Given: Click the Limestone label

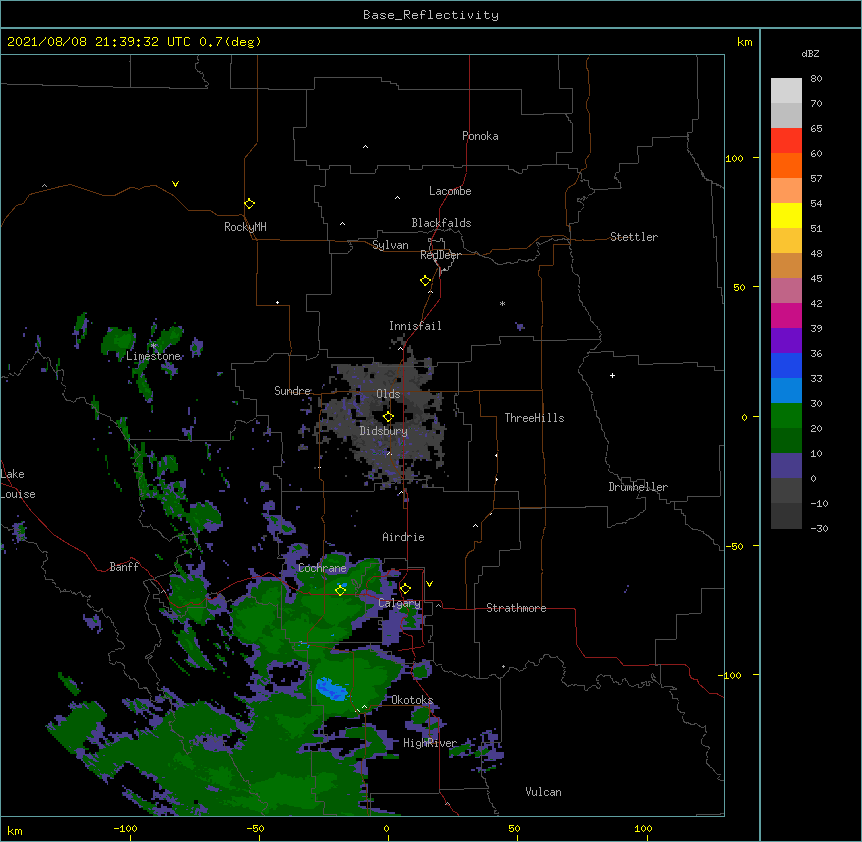Looking at the screenshot, I should [x=153, y=356].
